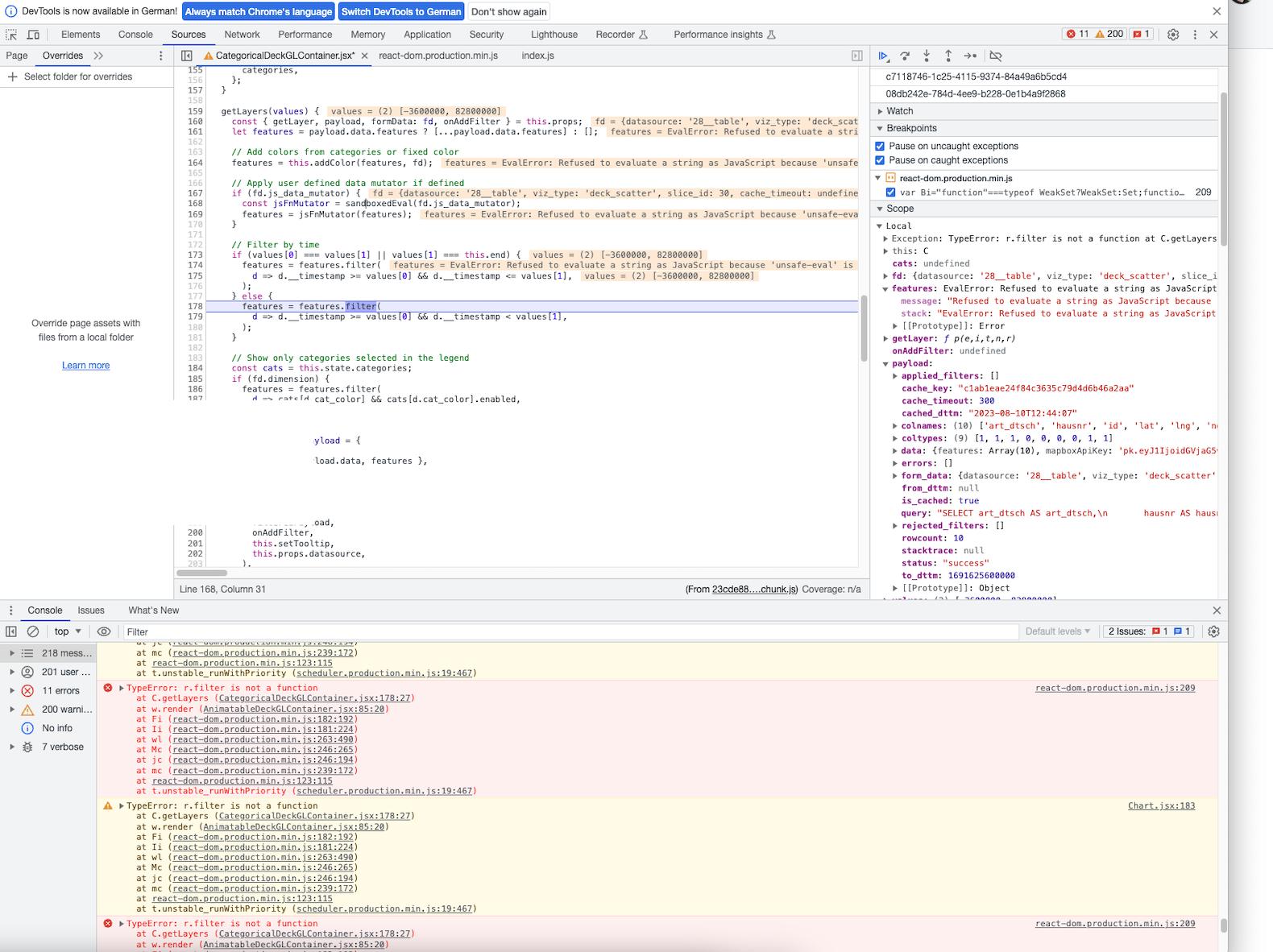
Task: Open the Lighthouse tab
Action: point(554,35)
